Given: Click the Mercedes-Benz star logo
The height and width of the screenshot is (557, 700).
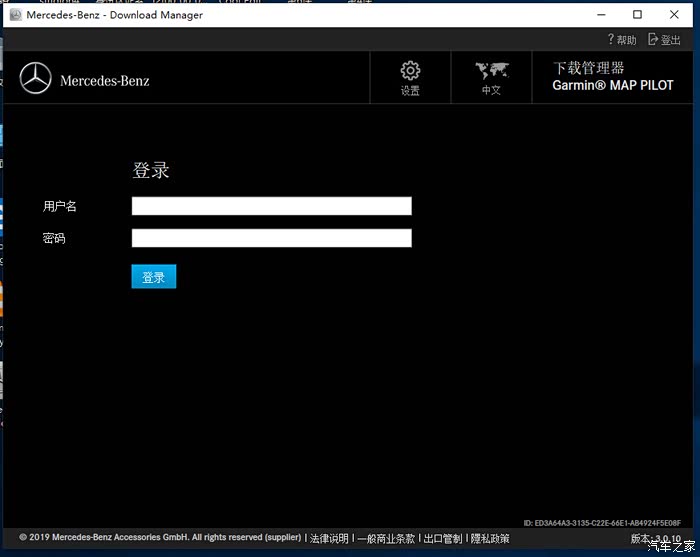Looking at the screenshot, I should [x=36, y=79].
